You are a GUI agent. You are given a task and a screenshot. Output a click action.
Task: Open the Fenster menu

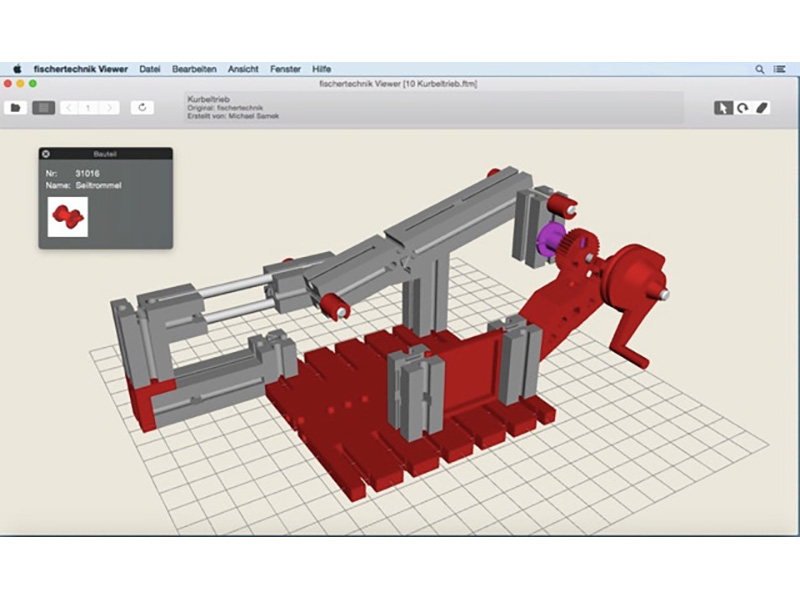pos(285,69)
